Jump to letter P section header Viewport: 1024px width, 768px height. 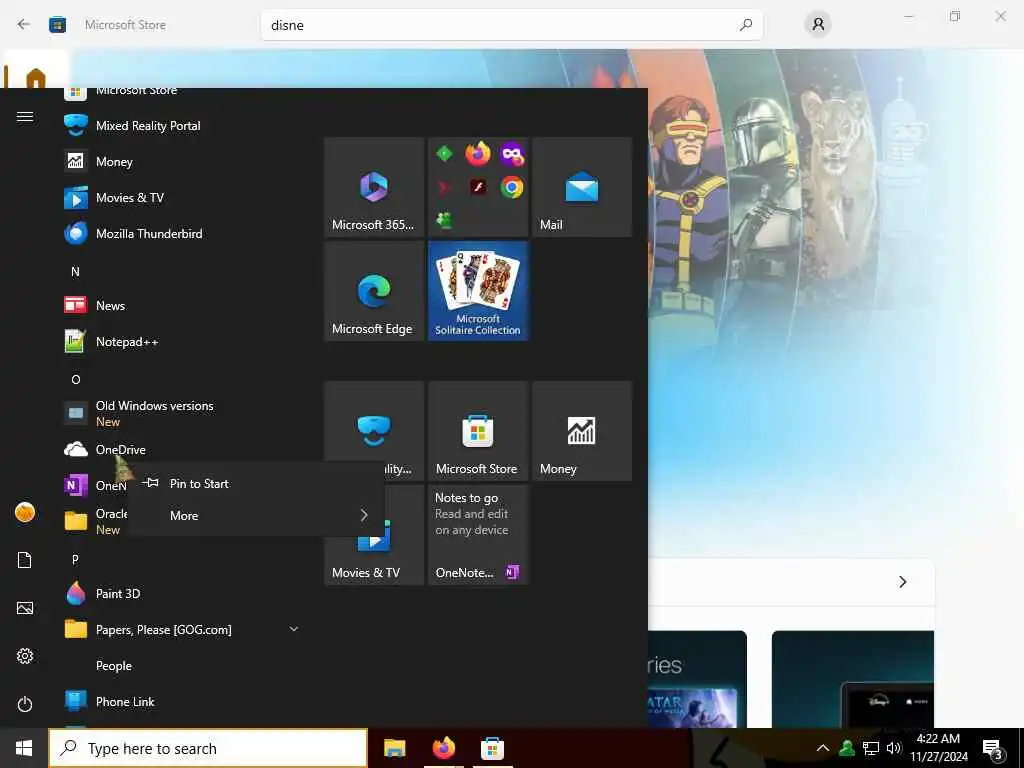75,559
